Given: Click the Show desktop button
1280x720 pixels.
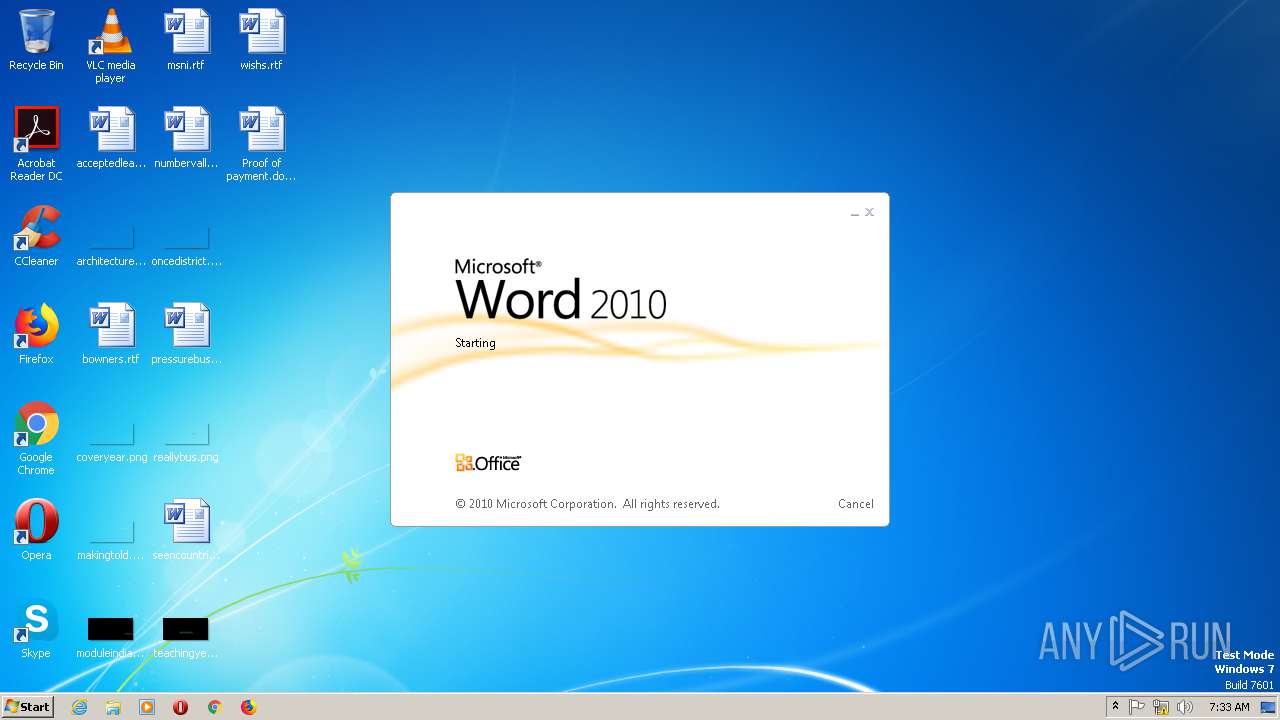Looking at the screenshot, I should [x=1268, y=707].
